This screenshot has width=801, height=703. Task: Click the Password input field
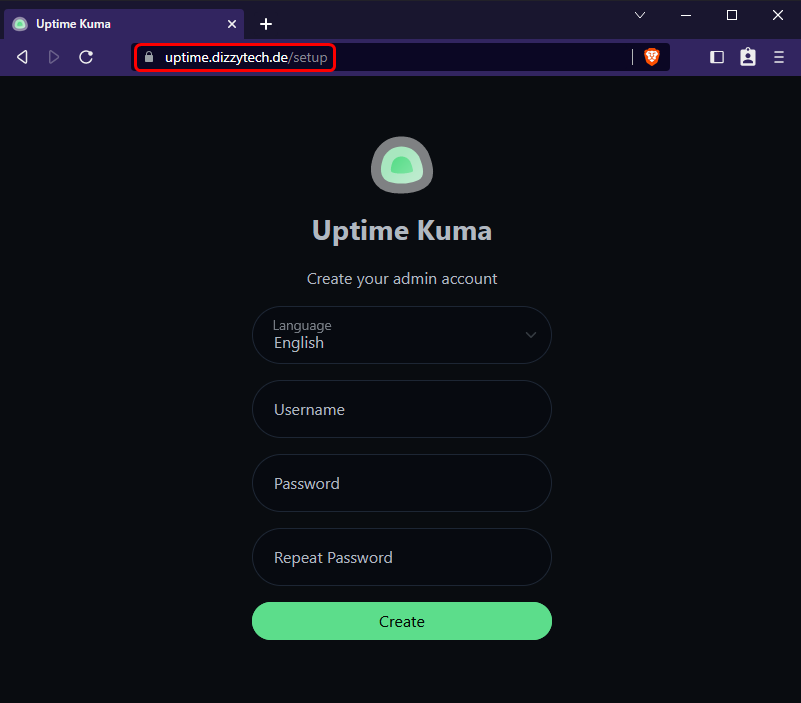[x=401, y=483]
